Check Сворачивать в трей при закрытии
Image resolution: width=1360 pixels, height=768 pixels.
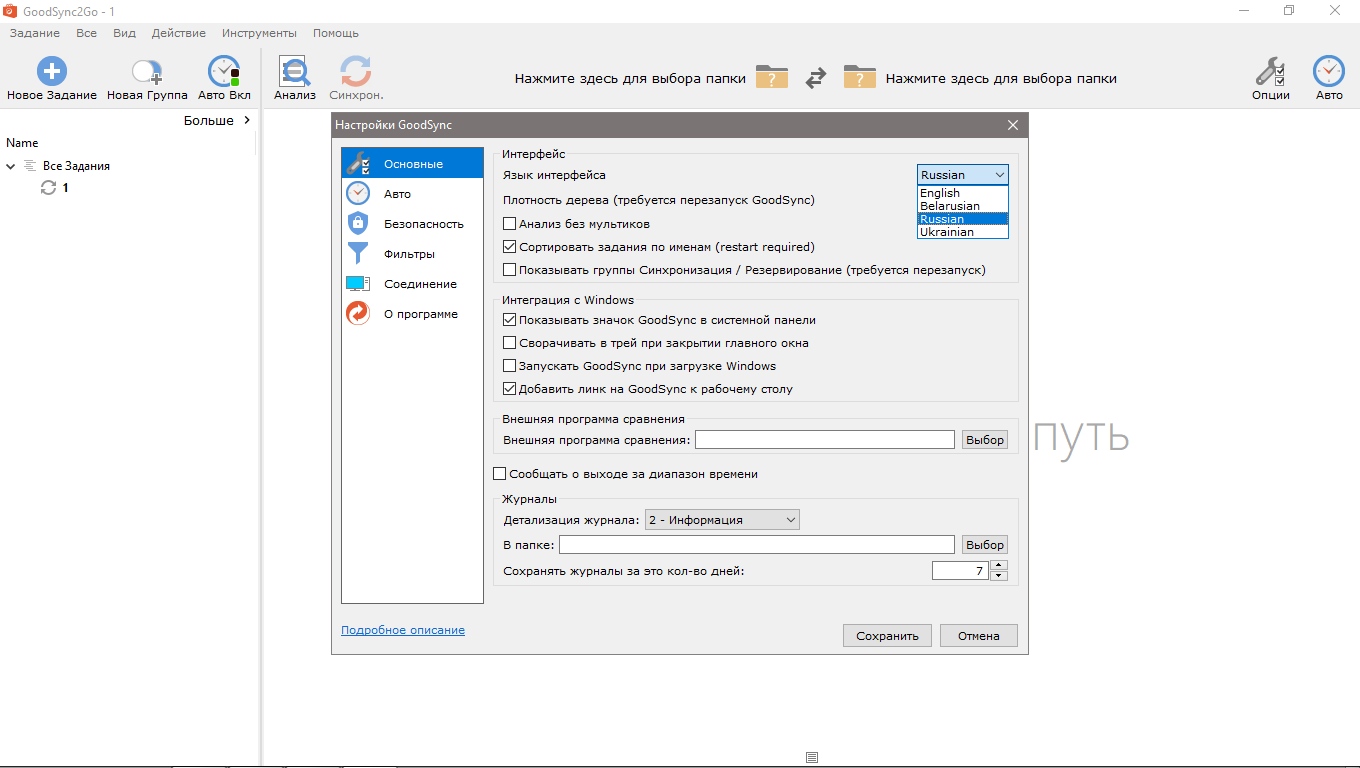[x=510, y=343]
